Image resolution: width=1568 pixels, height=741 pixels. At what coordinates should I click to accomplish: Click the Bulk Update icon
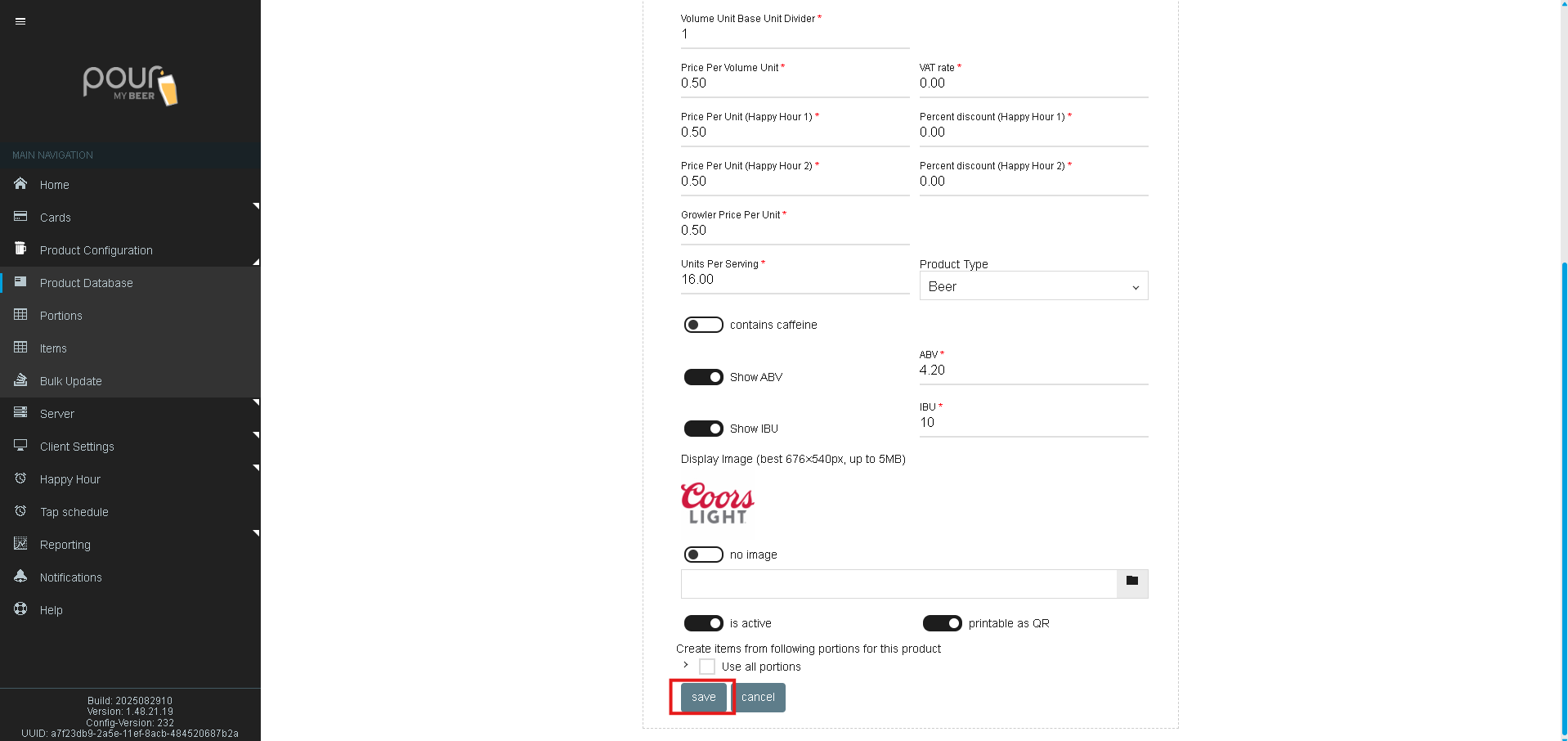click(x=20, y=380)
